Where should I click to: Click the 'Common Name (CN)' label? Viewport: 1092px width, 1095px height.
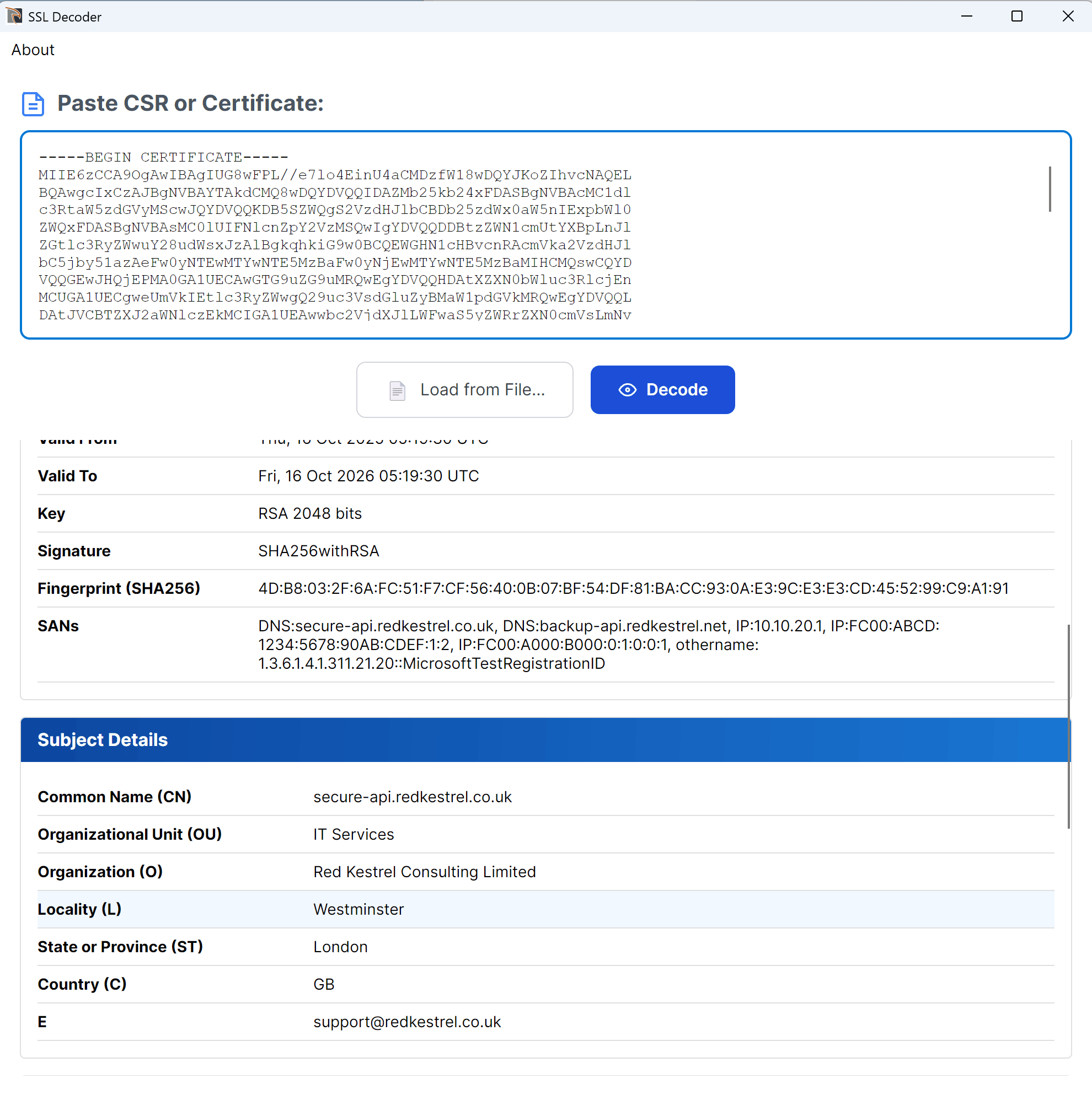click(115, 797)
